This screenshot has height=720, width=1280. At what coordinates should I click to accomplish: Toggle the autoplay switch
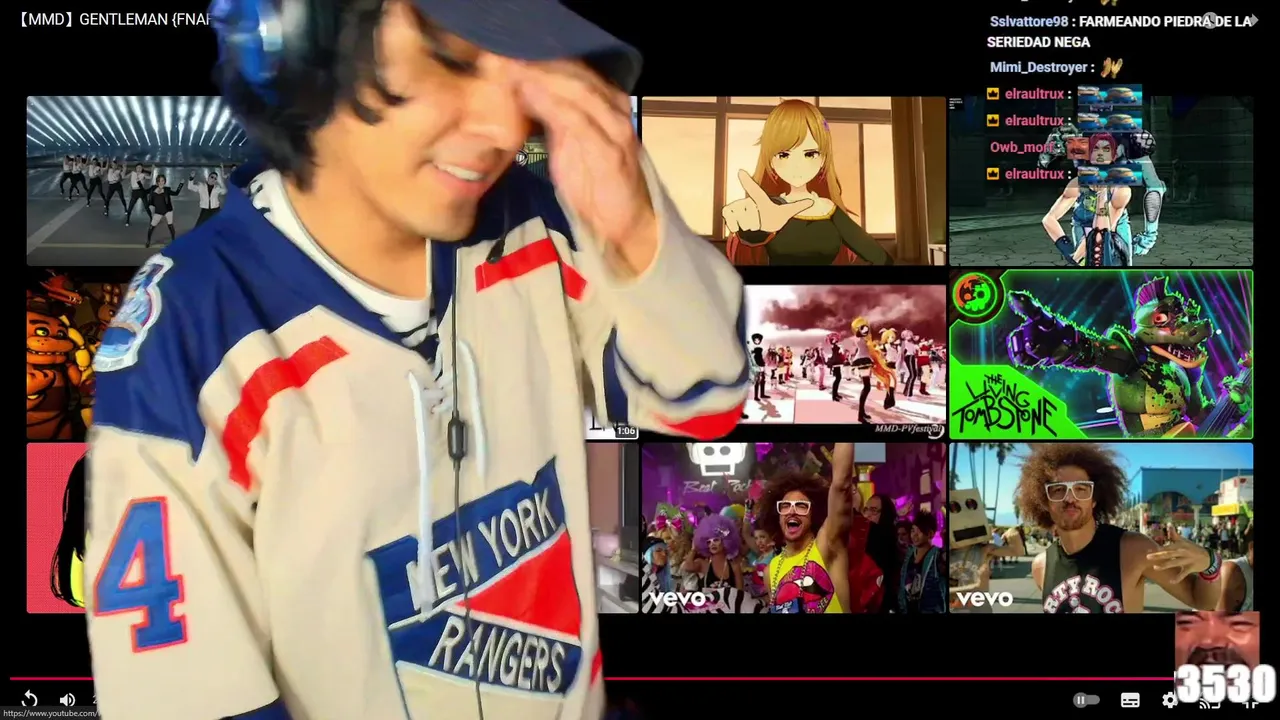[x=1085, y=700]
